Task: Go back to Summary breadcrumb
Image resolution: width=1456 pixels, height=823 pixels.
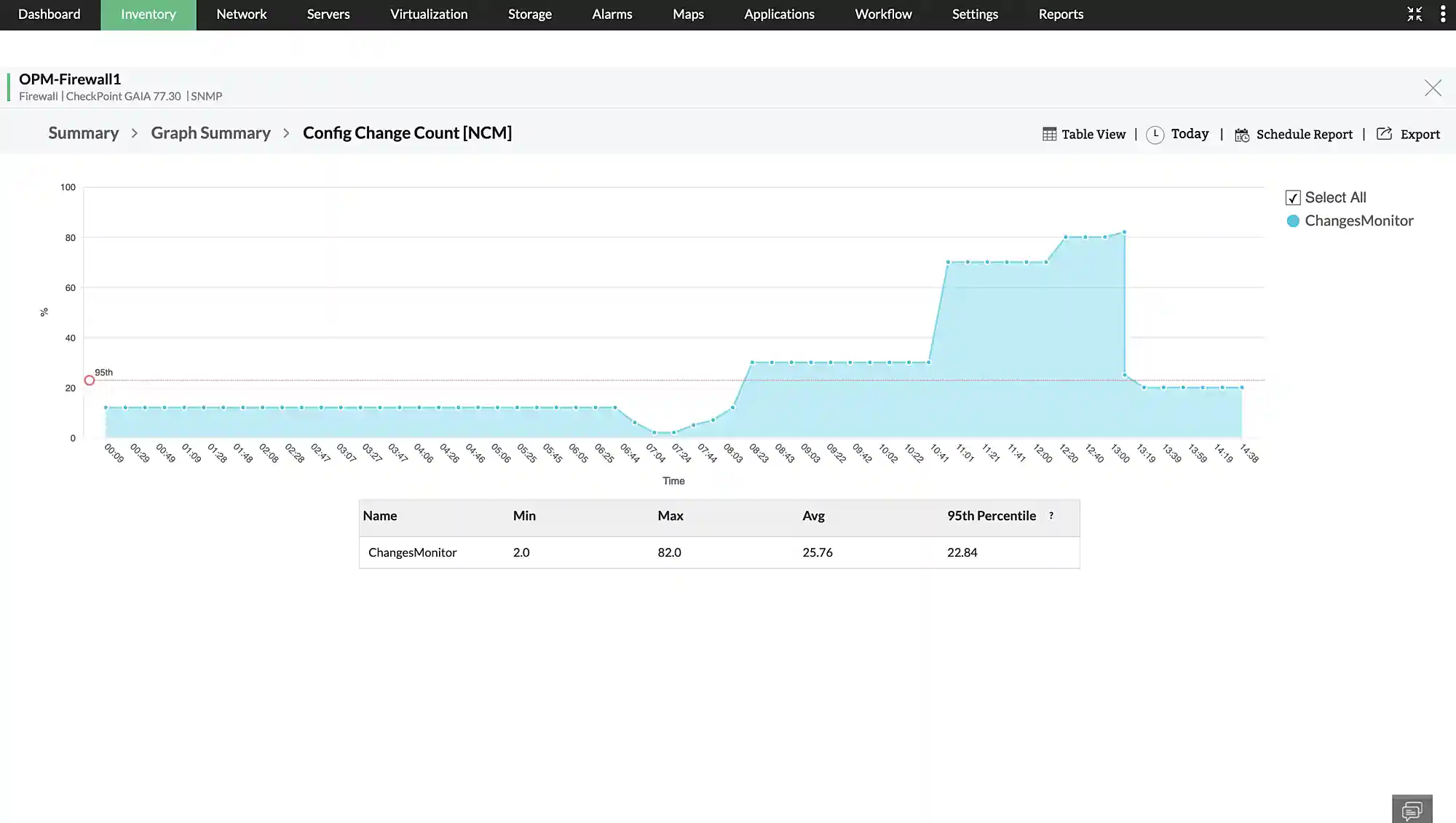Action: pyautogui.click(x=83, y=133)
